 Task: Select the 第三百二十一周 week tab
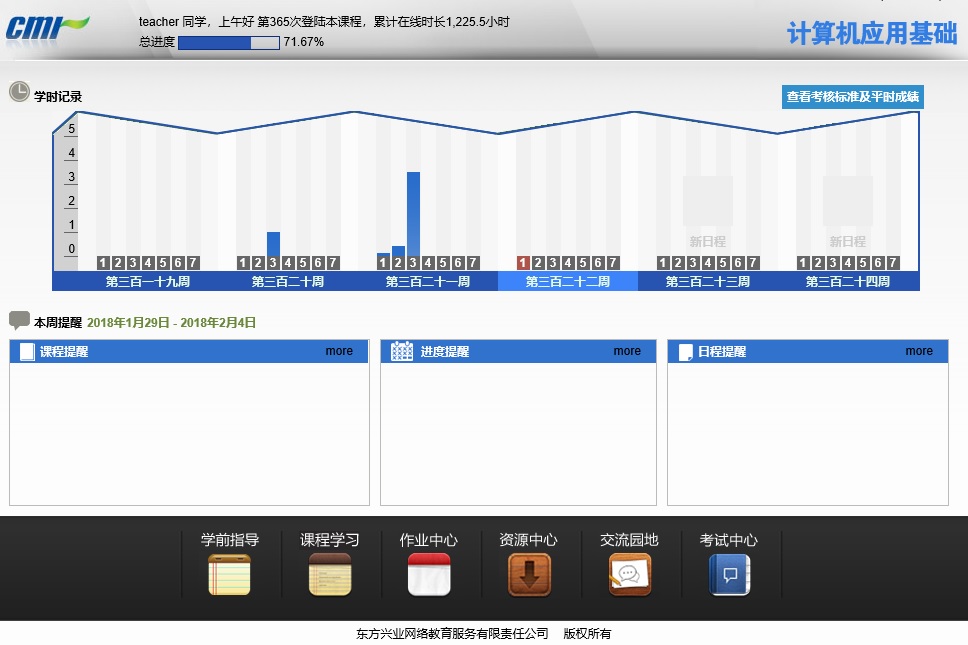pos(428,281)
